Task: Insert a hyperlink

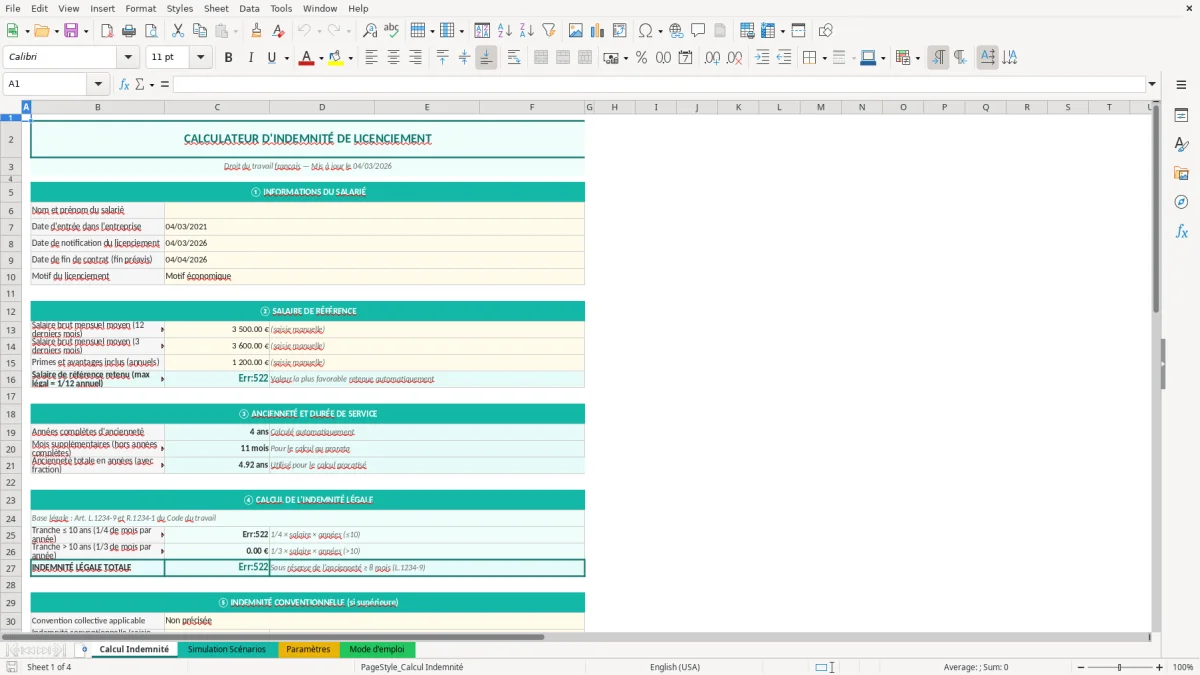Action: (676, 31)
